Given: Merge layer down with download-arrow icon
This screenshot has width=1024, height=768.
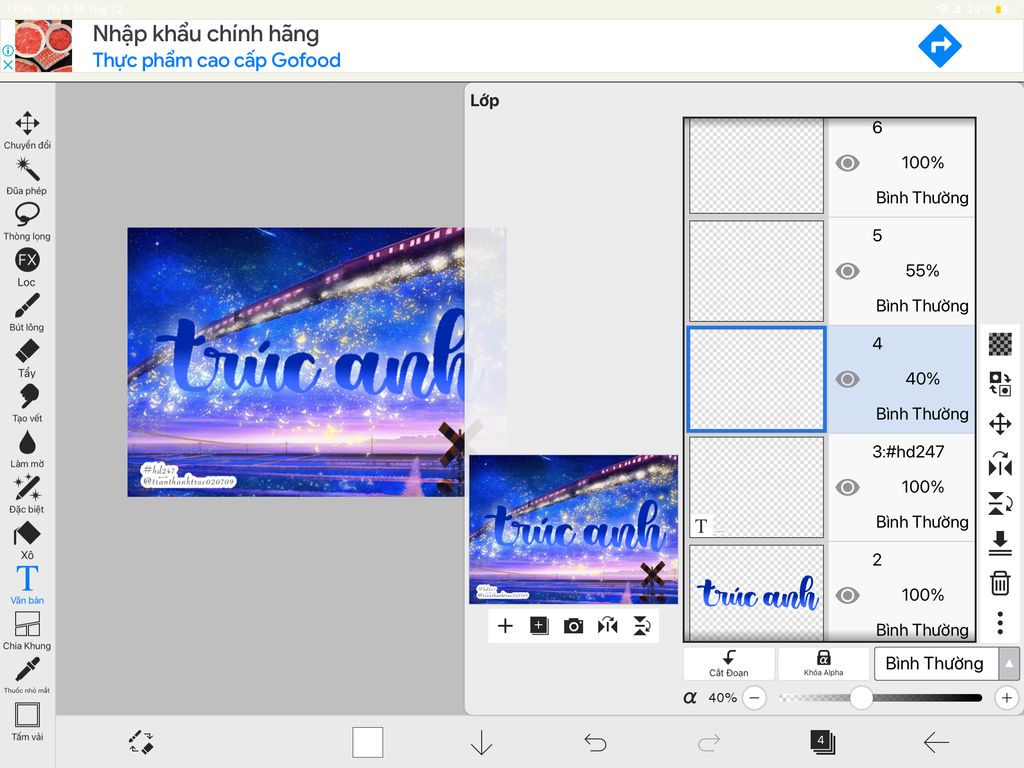Looking at the screenshot, I should (1000, 543).
